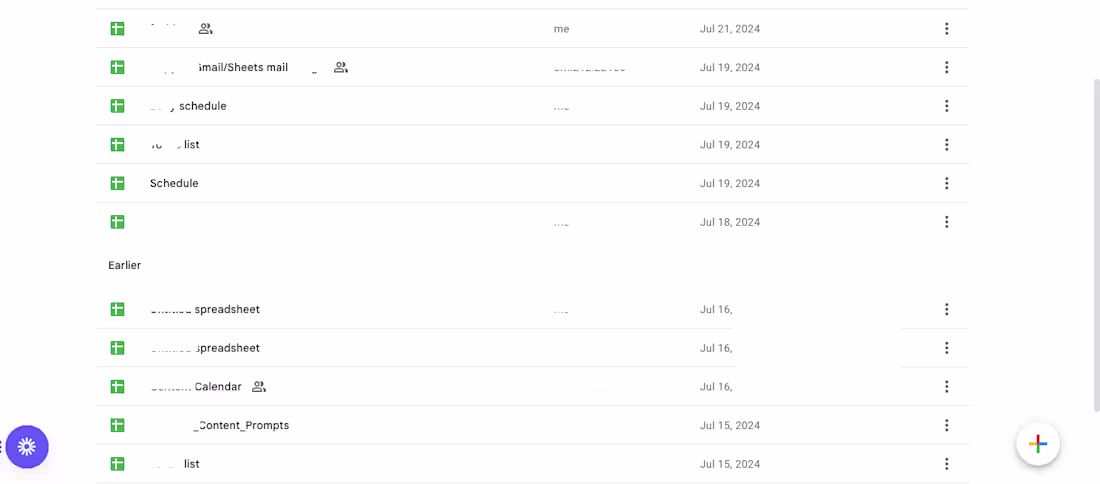Open kebab menu for Content_Prompts file
Viewport: 1100px width, 484px height.
click(x=946, y=426)
